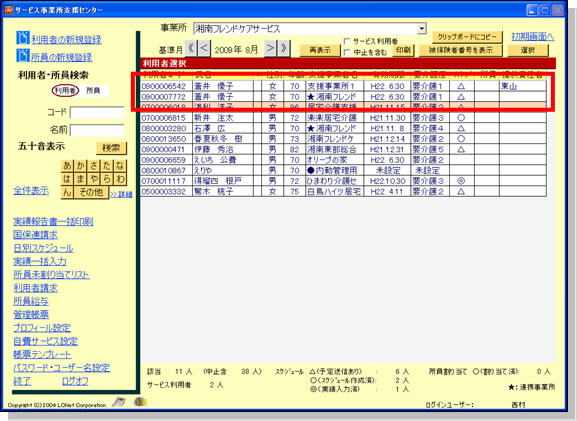577x421 pixels.
Task: Toggle the 中止を含む checkbox
Action: pos(347,53)
